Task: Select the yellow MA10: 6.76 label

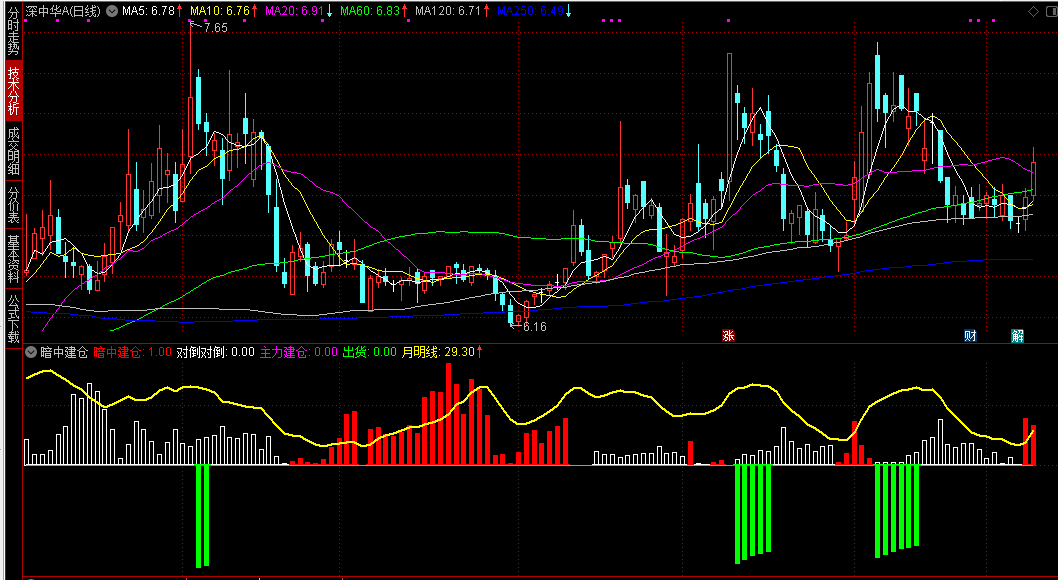Action: 219,11
